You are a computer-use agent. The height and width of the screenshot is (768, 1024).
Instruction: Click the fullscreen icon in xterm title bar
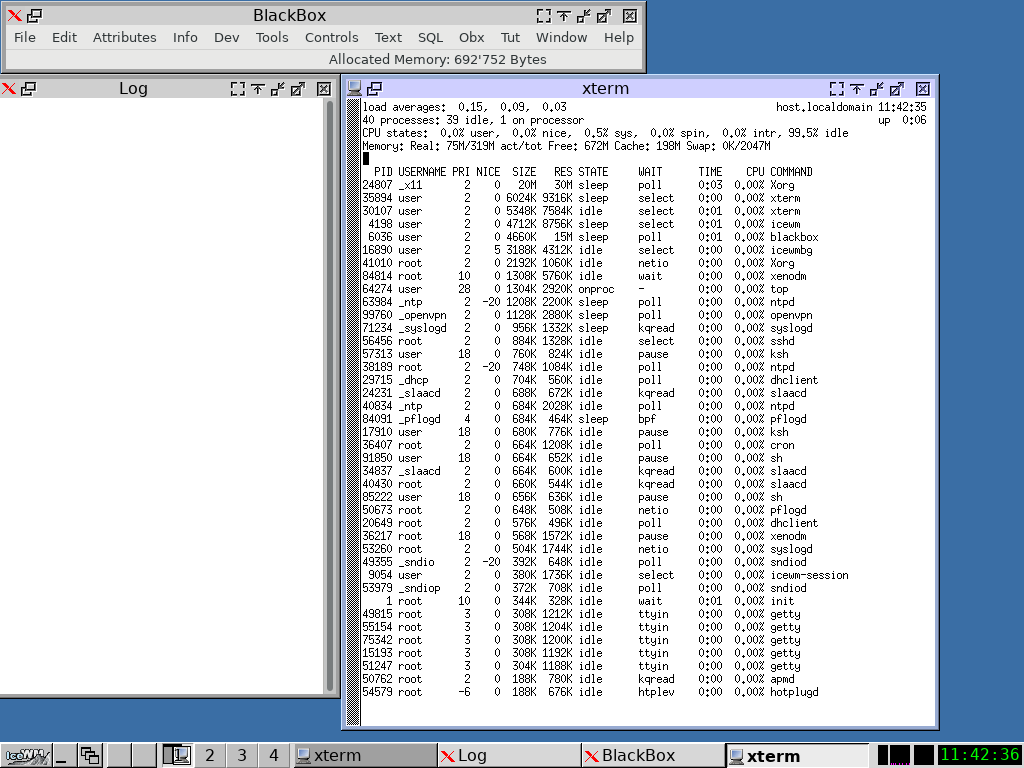(x=837, y=88)
